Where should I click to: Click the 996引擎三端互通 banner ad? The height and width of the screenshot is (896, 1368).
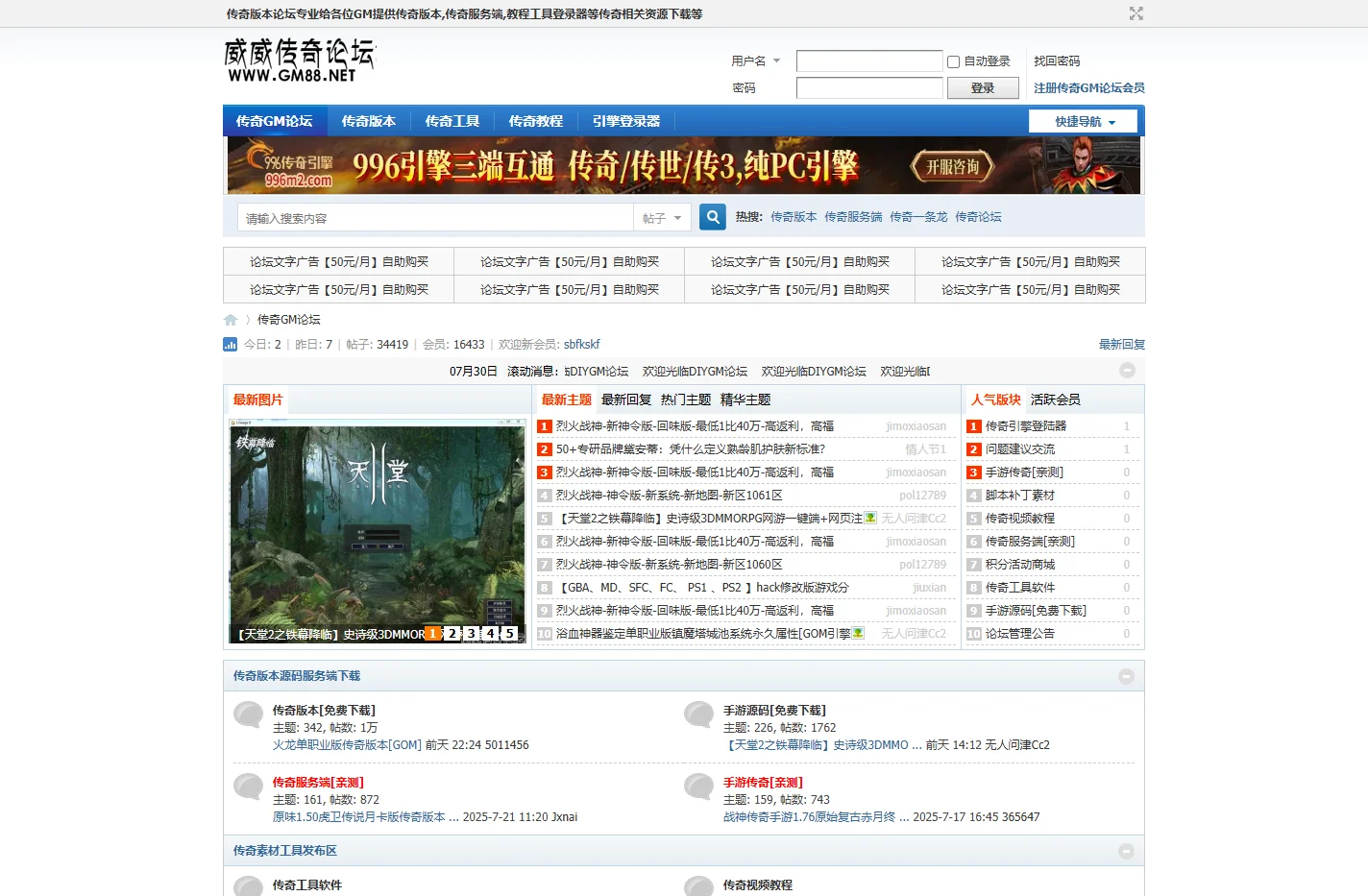coord(684,165)
